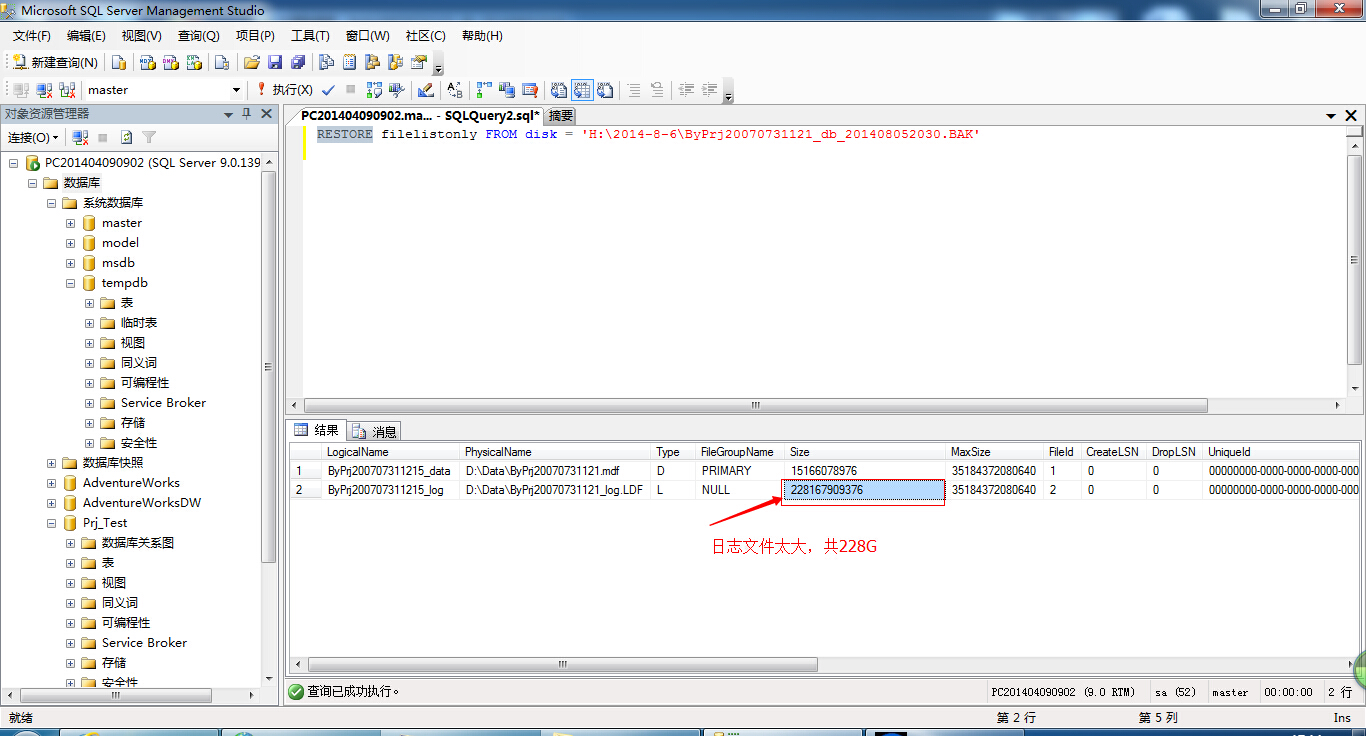This screenshot has width=1366, height=736.
Task: Open the 文件(F) menu
Action: tap(32, 35)
